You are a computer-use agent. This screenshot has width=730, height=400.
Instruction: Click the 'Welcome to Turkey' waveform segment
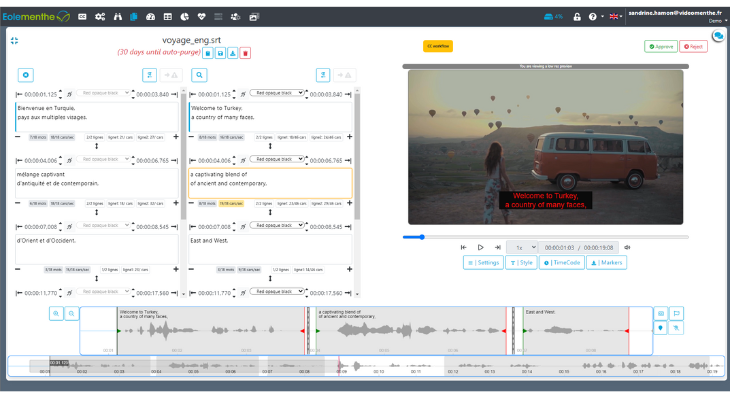(211, 331)
